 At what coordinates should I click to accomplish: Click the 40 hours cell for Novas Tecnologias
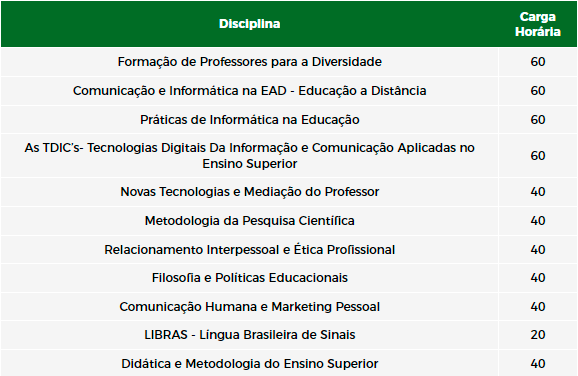pyautogui.click(x=538, y=192)
